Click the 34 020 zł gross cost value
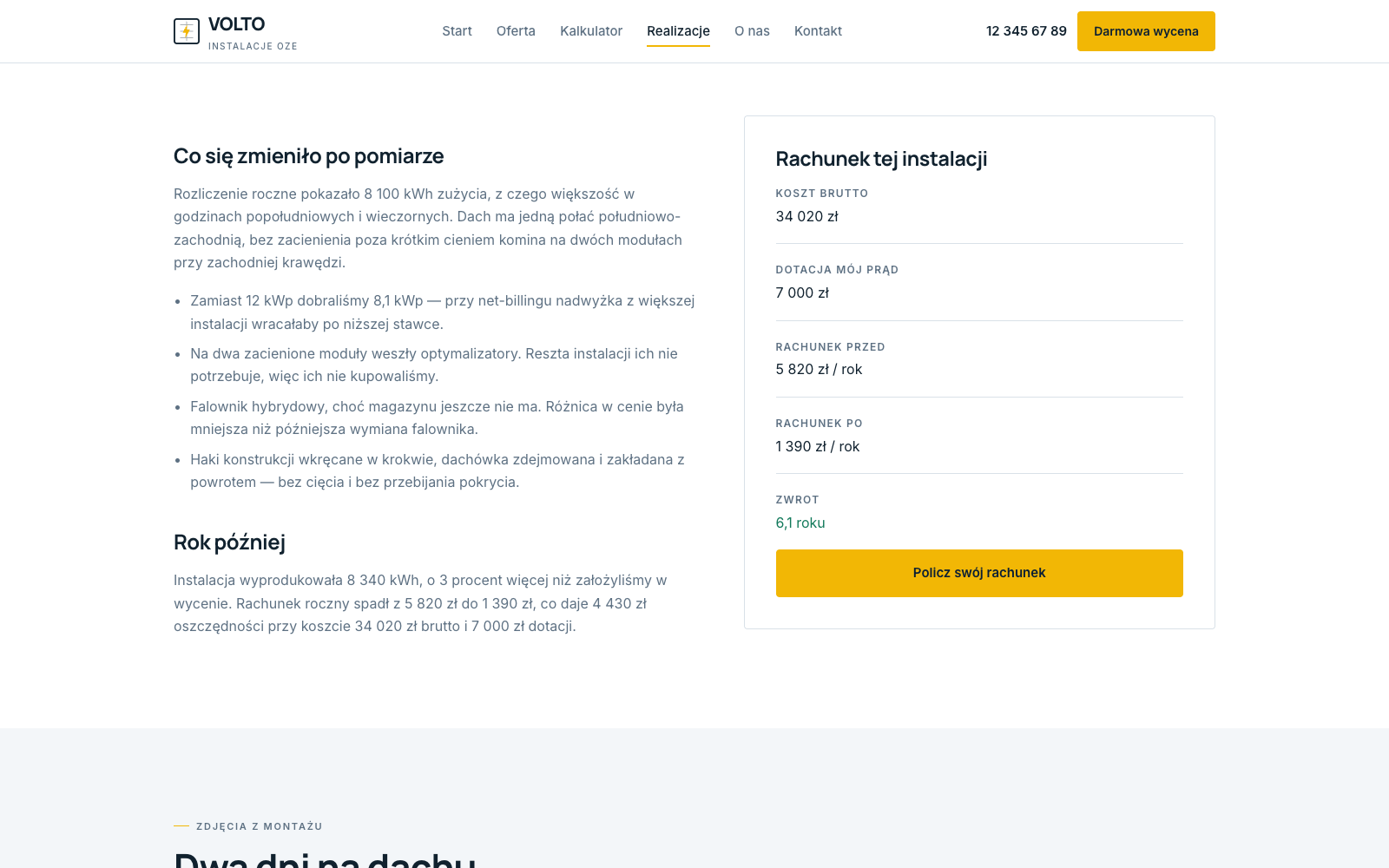 tap(807, 216)
